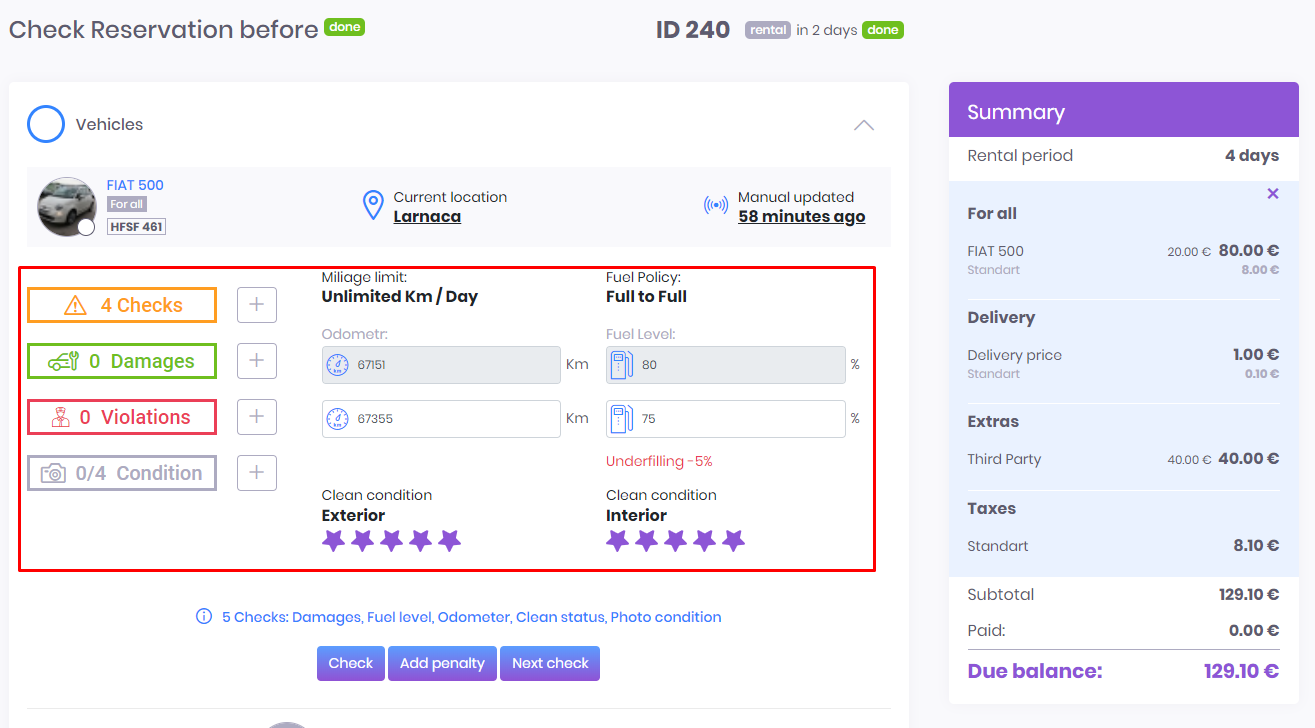Add a new check with the plus button
This screenshot has width=1315, height=728.
[257, 305]
